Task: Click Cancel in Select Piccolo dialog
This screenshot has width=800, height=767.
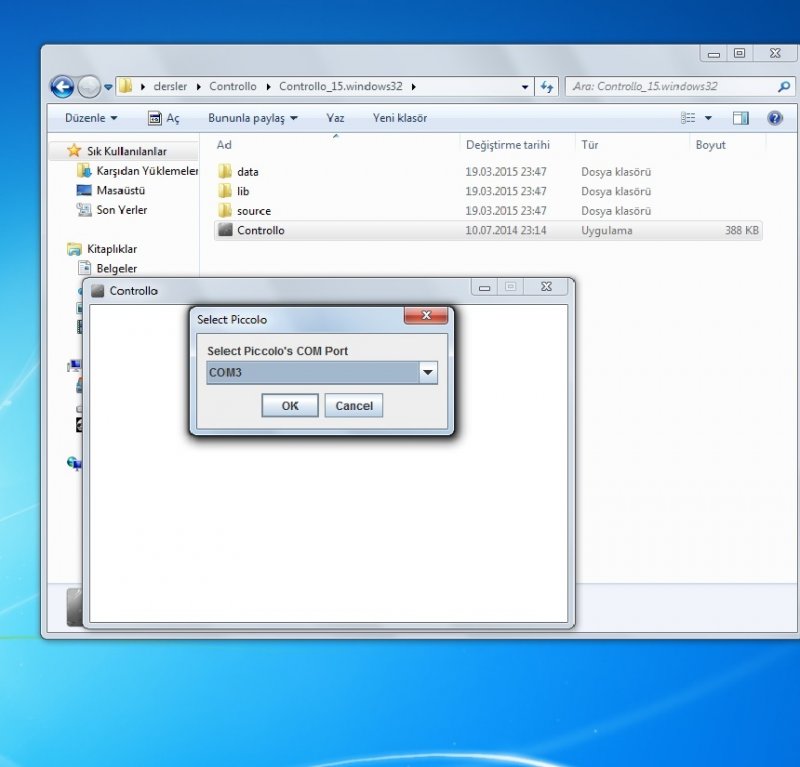Action: coord(354,405)
